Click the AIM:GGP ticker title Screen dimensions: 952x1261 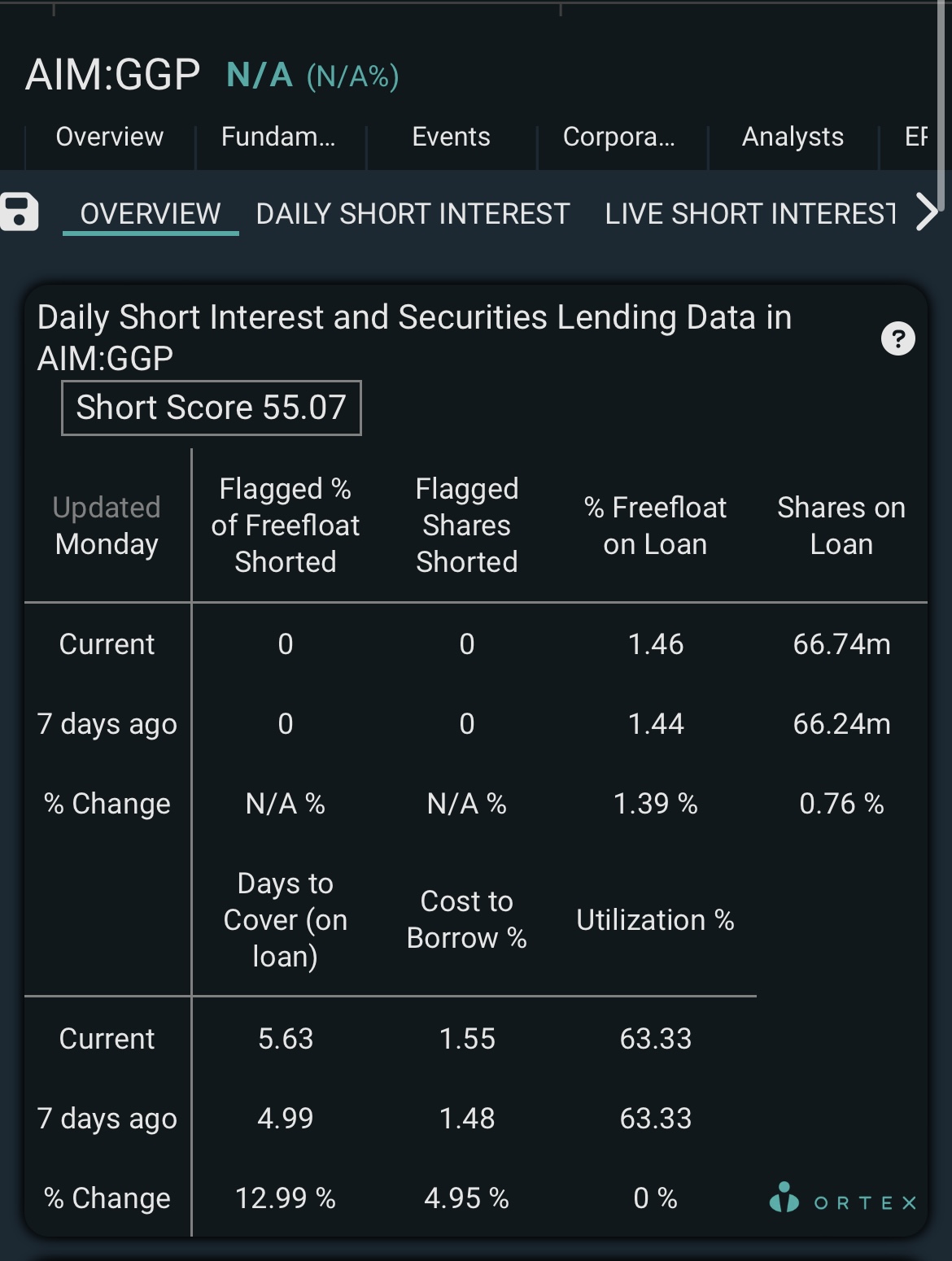pyautogui.click(x=112, y=75)
